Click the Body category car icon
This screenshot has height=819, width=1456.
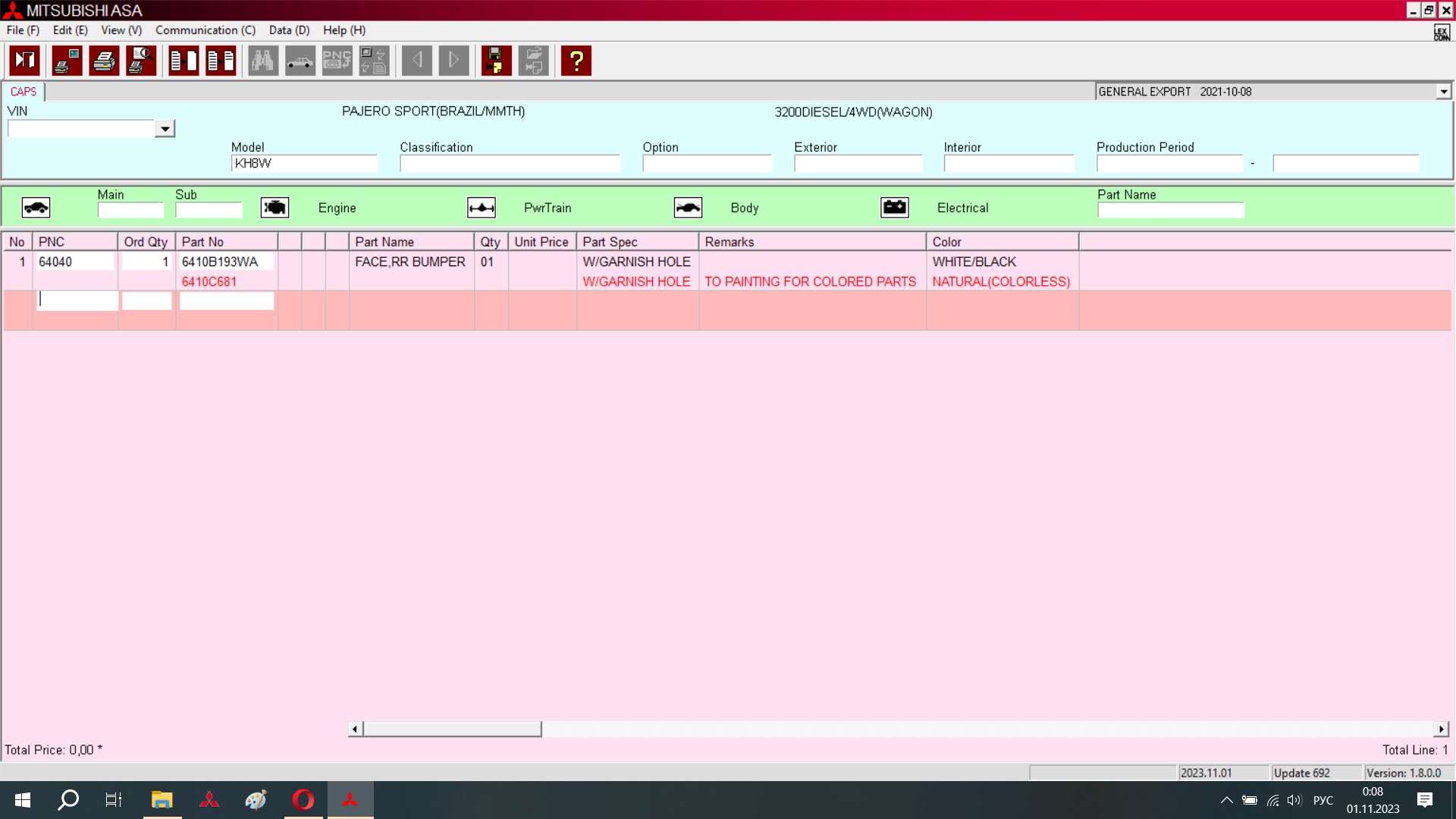pyautogui.click(x=688, y=208)
